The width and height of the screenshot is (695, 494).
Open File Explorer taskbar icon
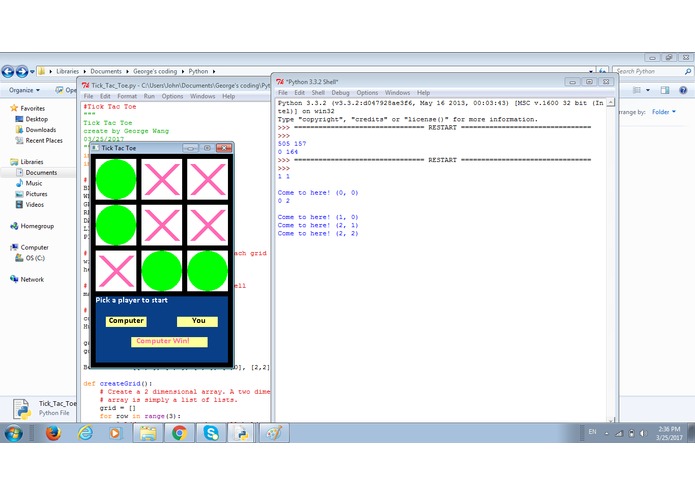(x=148, y=433)
